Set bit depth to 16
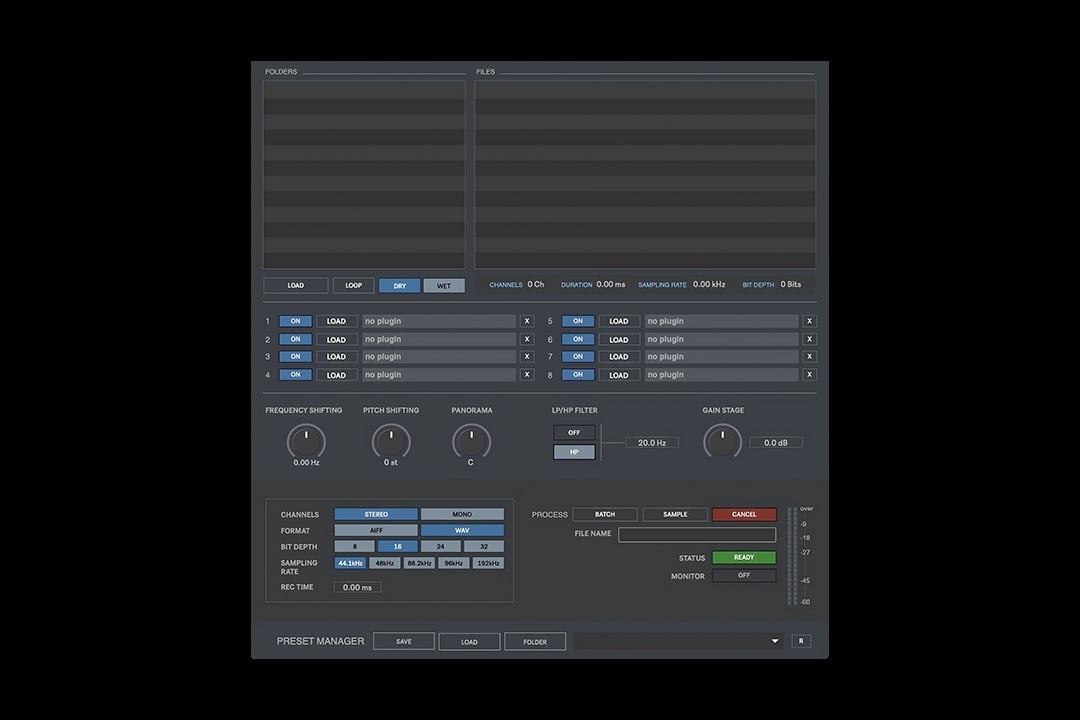The image size is (1080, 720). (x=397, y=546)
